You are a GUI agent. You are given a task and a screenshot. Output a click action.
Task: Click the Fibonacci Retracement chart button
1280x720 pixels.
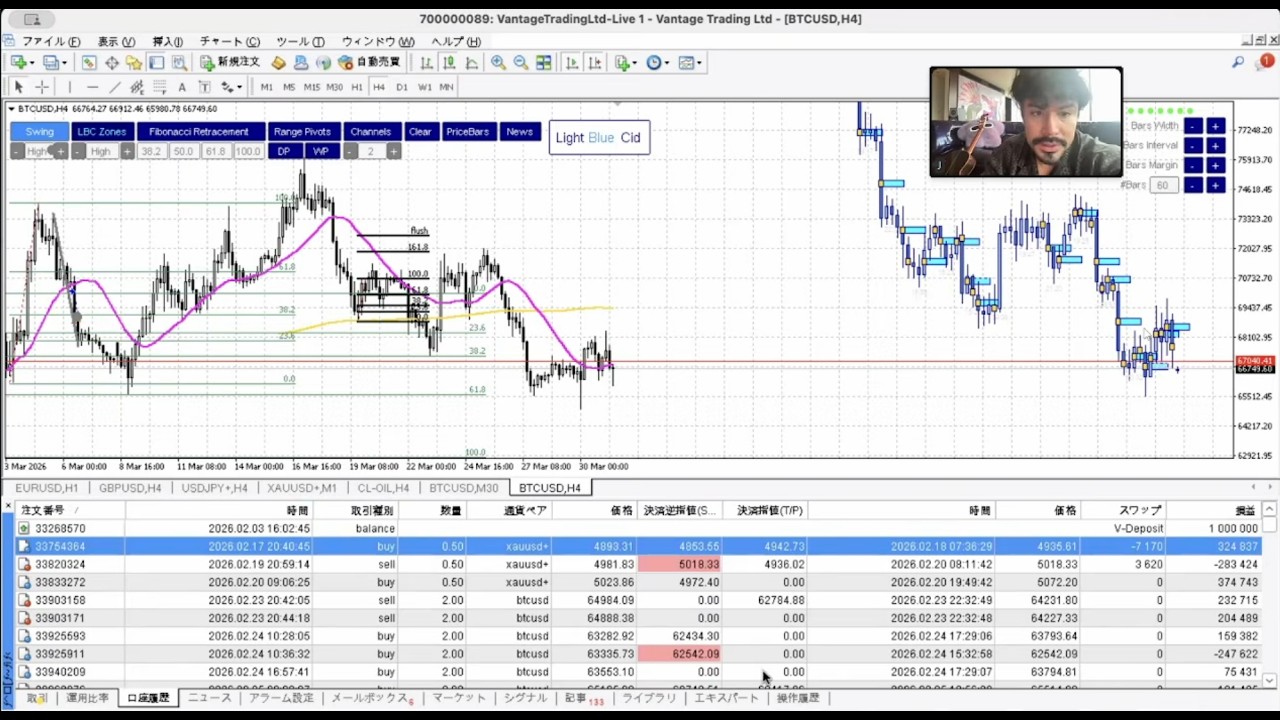[x=199, y=132]
